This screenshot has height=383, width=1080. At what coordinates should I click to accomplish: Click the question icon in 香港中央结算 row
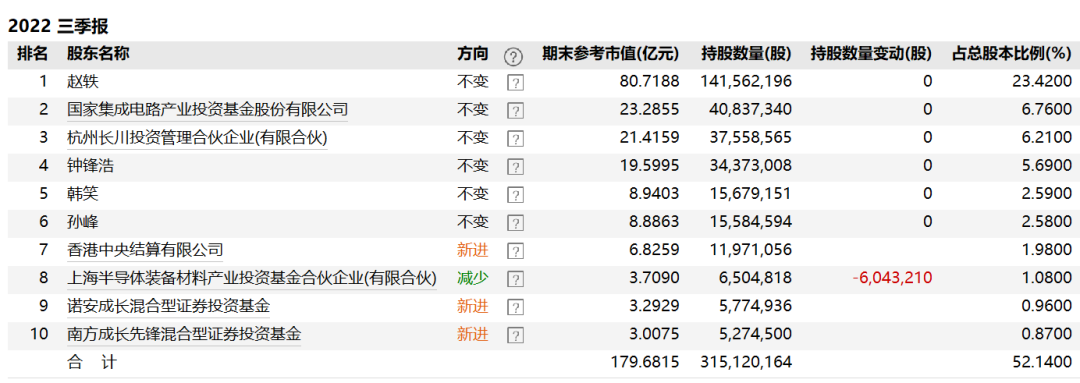(515, 251)
